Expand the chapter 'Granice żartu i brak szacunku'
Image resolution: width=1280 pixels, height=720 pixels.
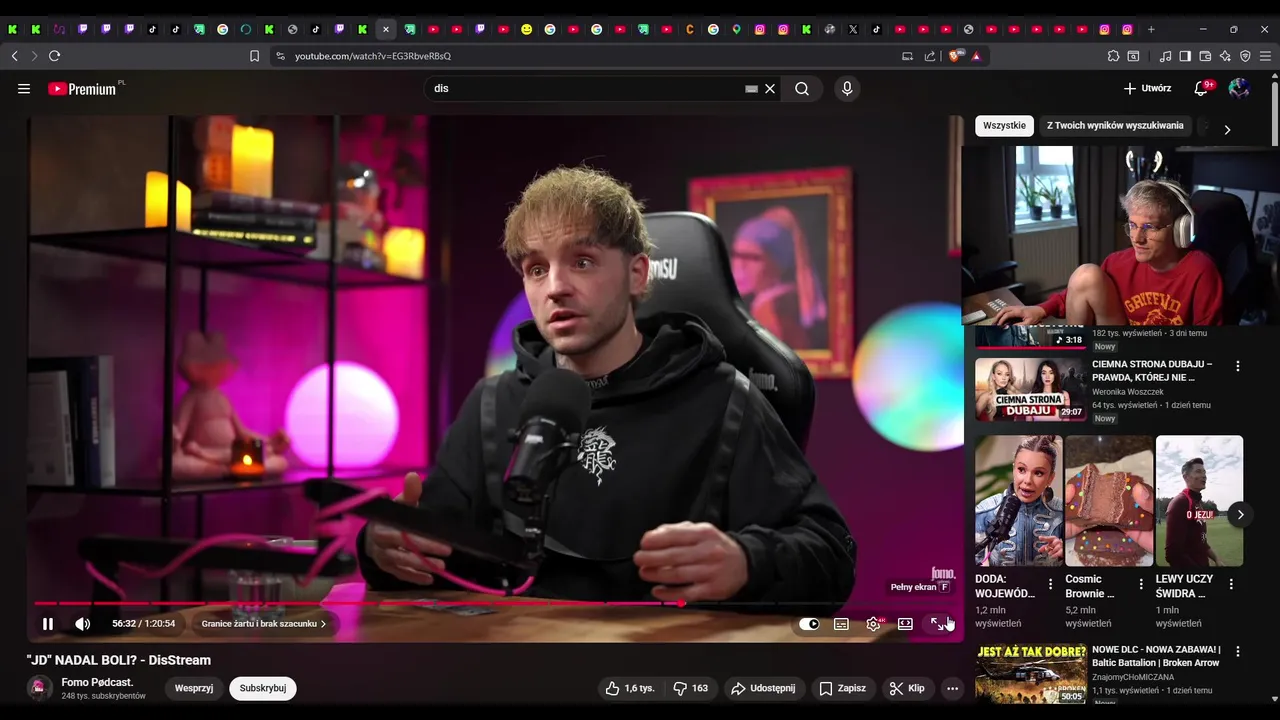tap(264, 624)
